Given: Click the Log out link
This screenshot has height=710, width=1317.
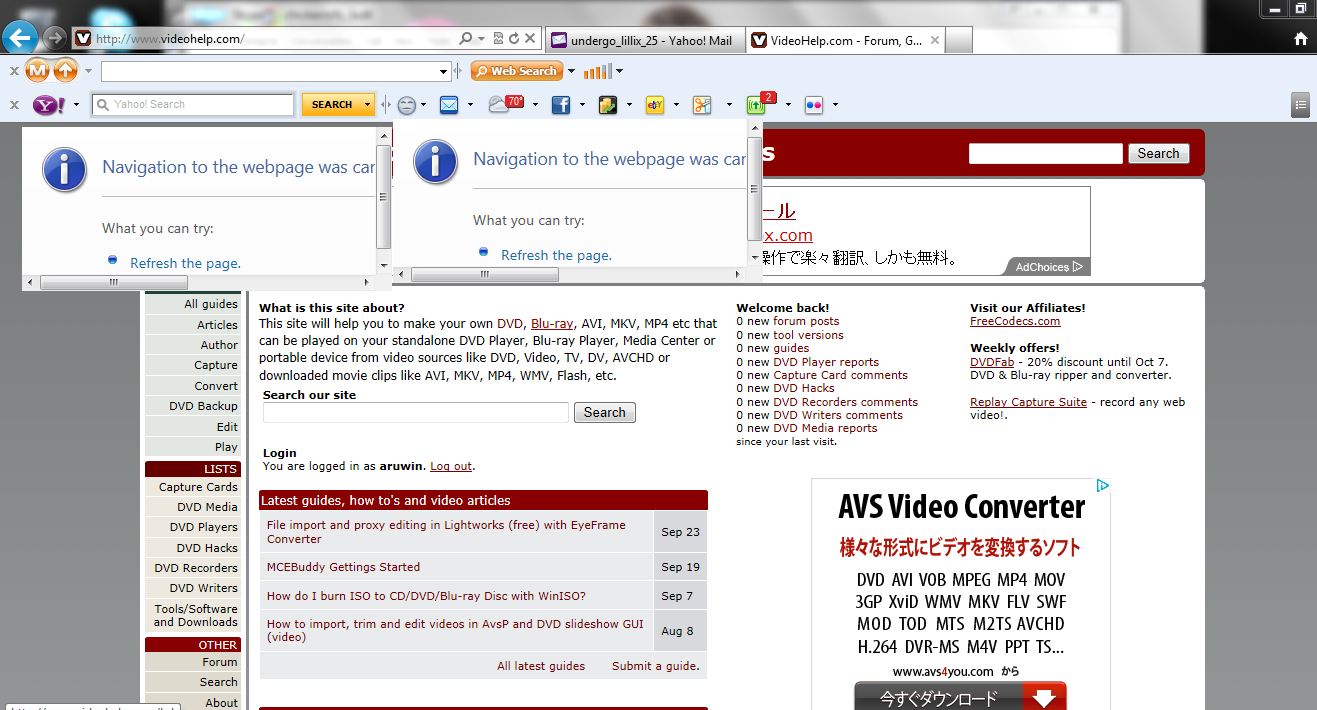Looking at the screenshot, I should coord(451,466).
